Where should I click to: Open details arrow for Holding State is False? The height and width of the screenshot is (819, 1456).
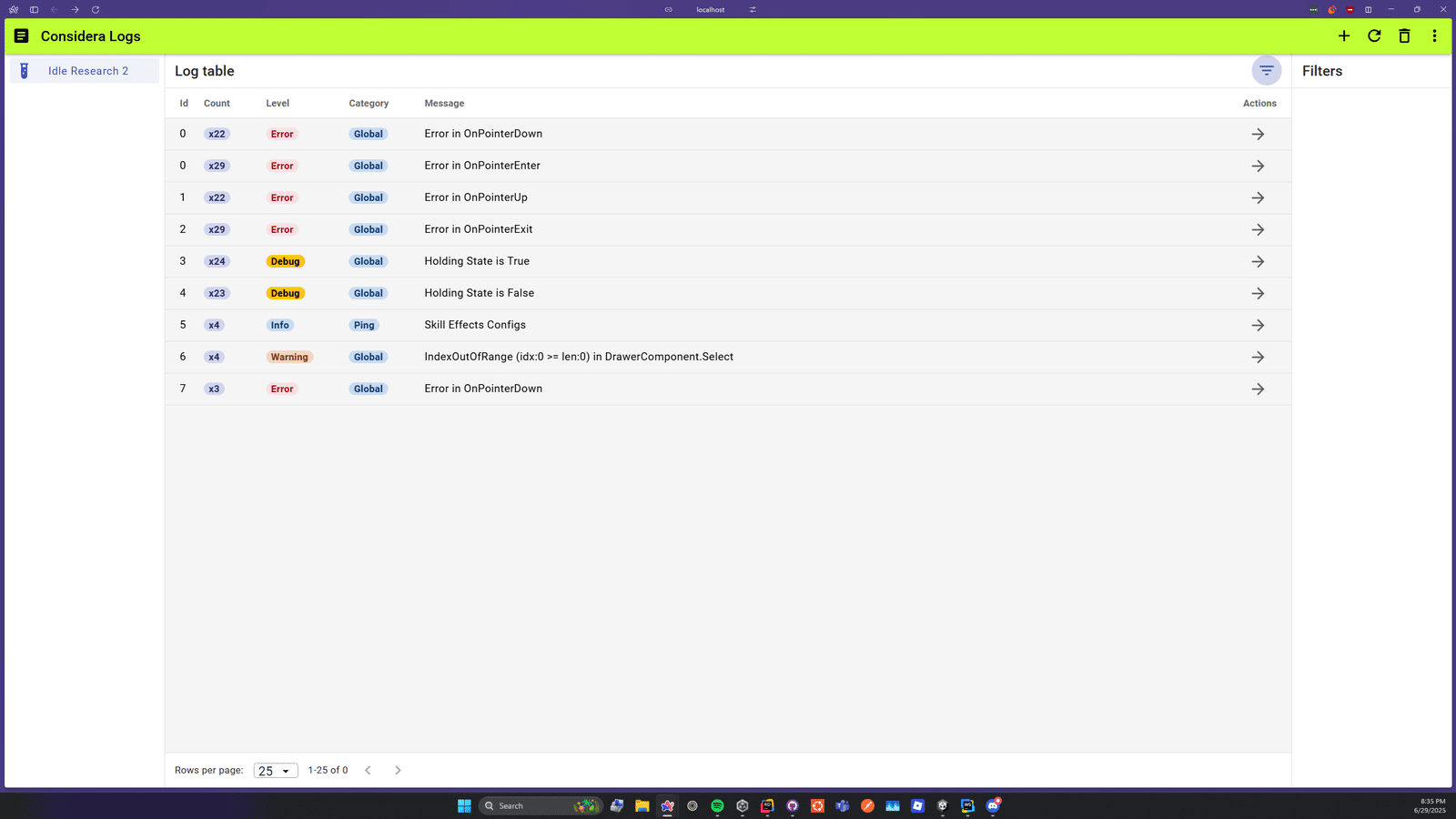[1258, 293]
